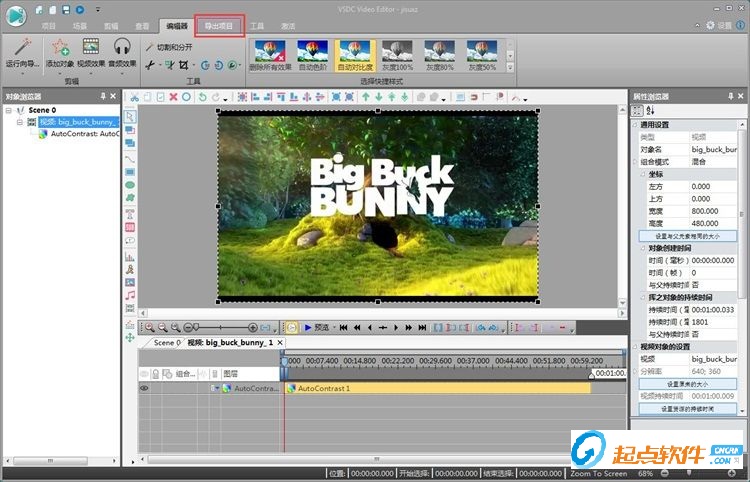
Task: Click the scissors cut icon in editor toolbar
Action: 135,97
